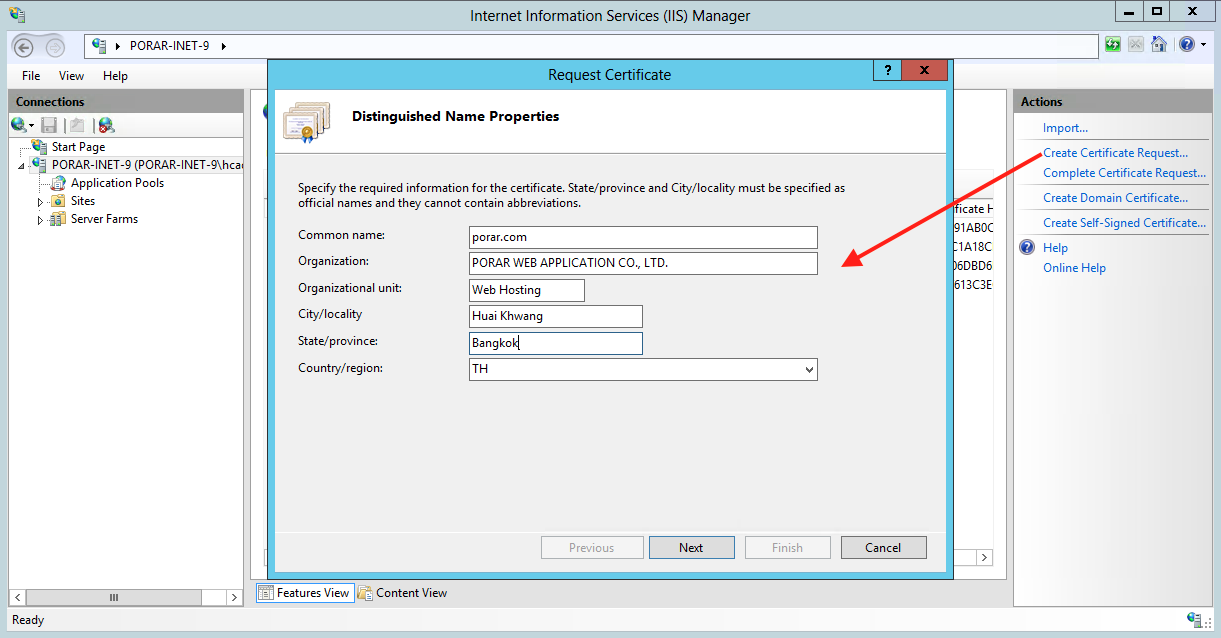Image resolution: width=1221 pixels, height=638 pixels.
Task: Open the Country/region dropdown
Action: pos(808,370)
